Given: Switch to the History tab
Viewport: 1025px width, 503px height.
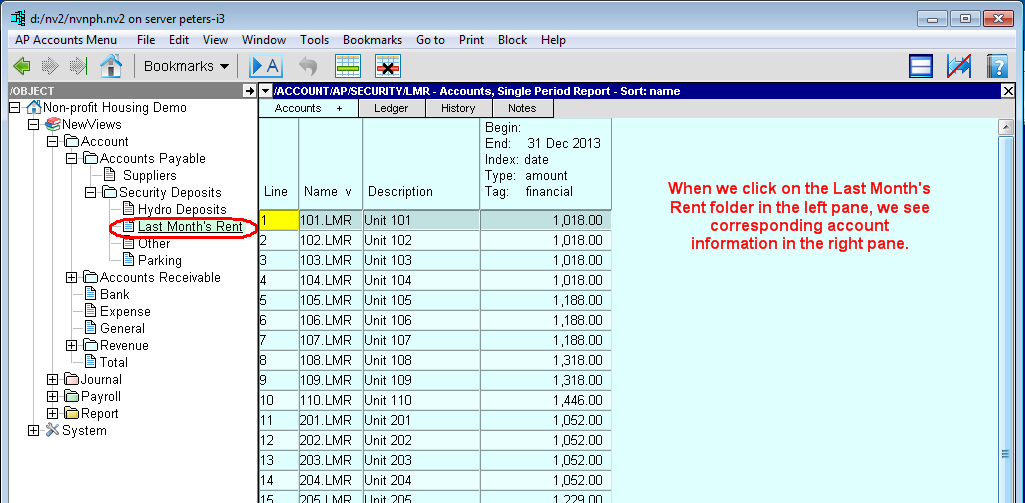Looking at the screenshot, I should 458,108.
